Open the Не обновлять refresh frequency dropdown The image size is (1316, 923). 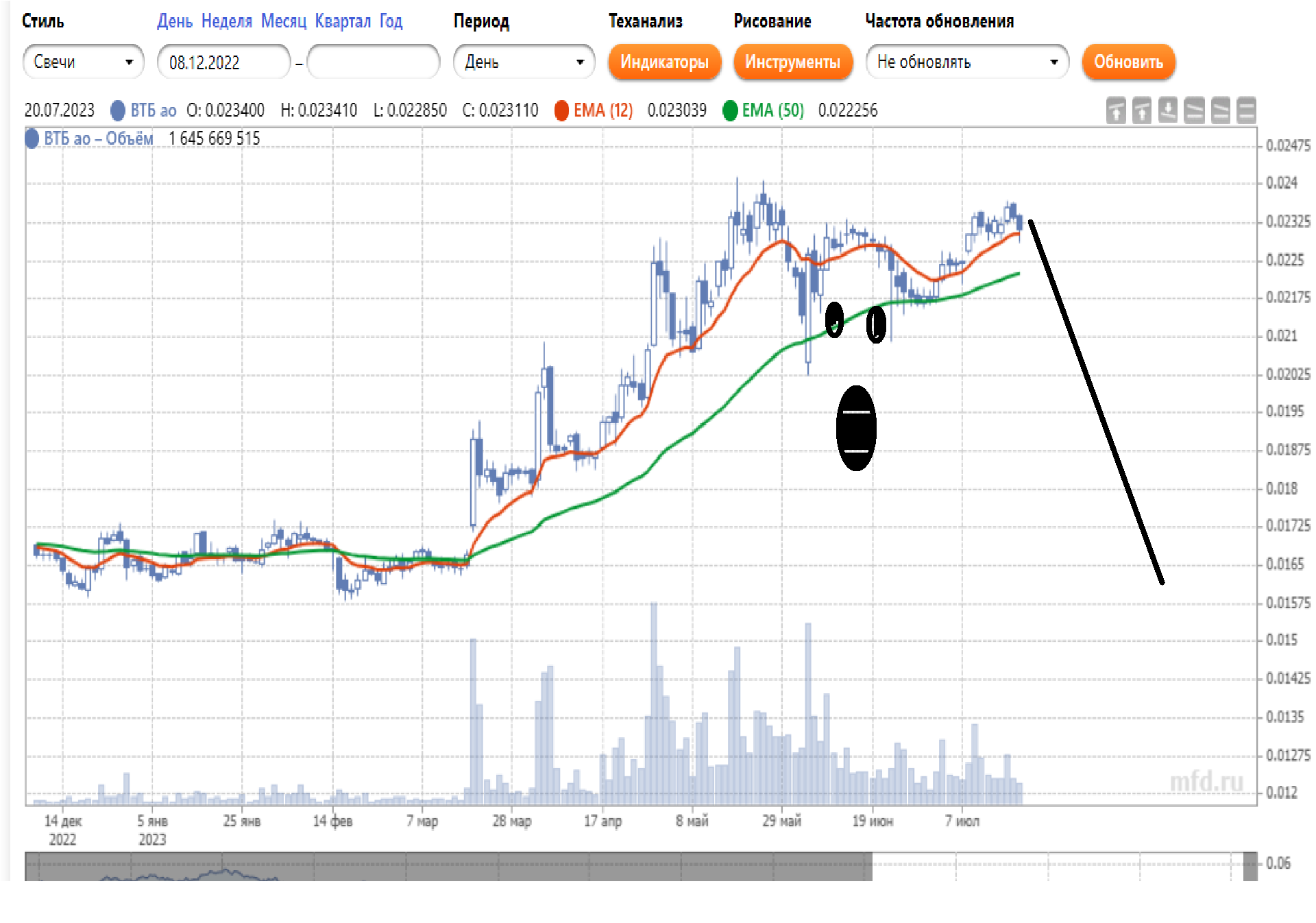click(966, 62)
